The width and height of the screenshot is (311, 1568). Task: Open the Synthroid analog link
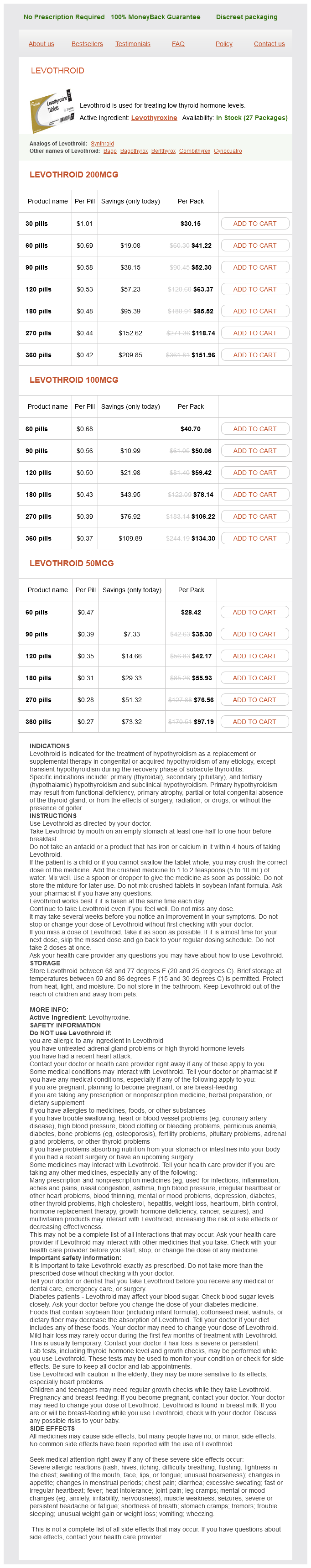(x=102, y=144)
